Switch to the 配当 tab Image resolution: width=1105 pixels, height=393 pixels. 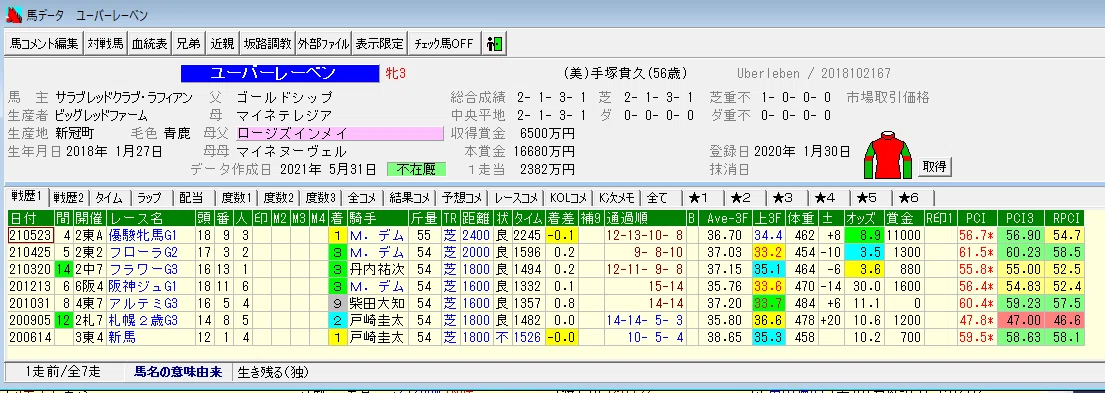click(x=191, y=198)
